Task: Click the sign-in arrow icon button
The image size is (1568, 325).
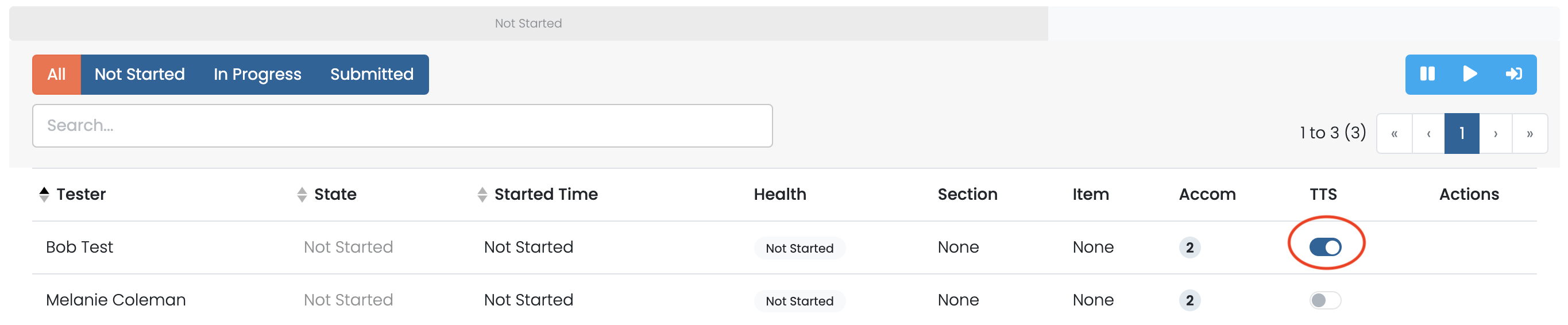Action: [x=1513, y=74]
